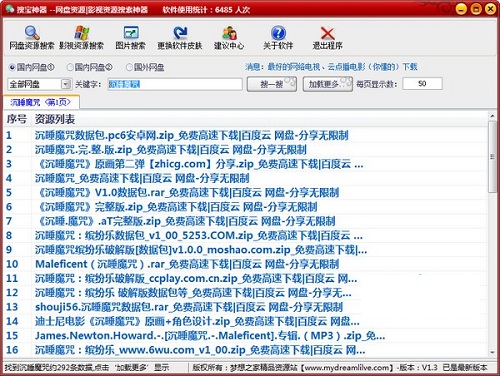The height and width of the screenshot is (376, 500).
Task: Click the 关键字 keyword input field
Action: [x=175, y=84]
